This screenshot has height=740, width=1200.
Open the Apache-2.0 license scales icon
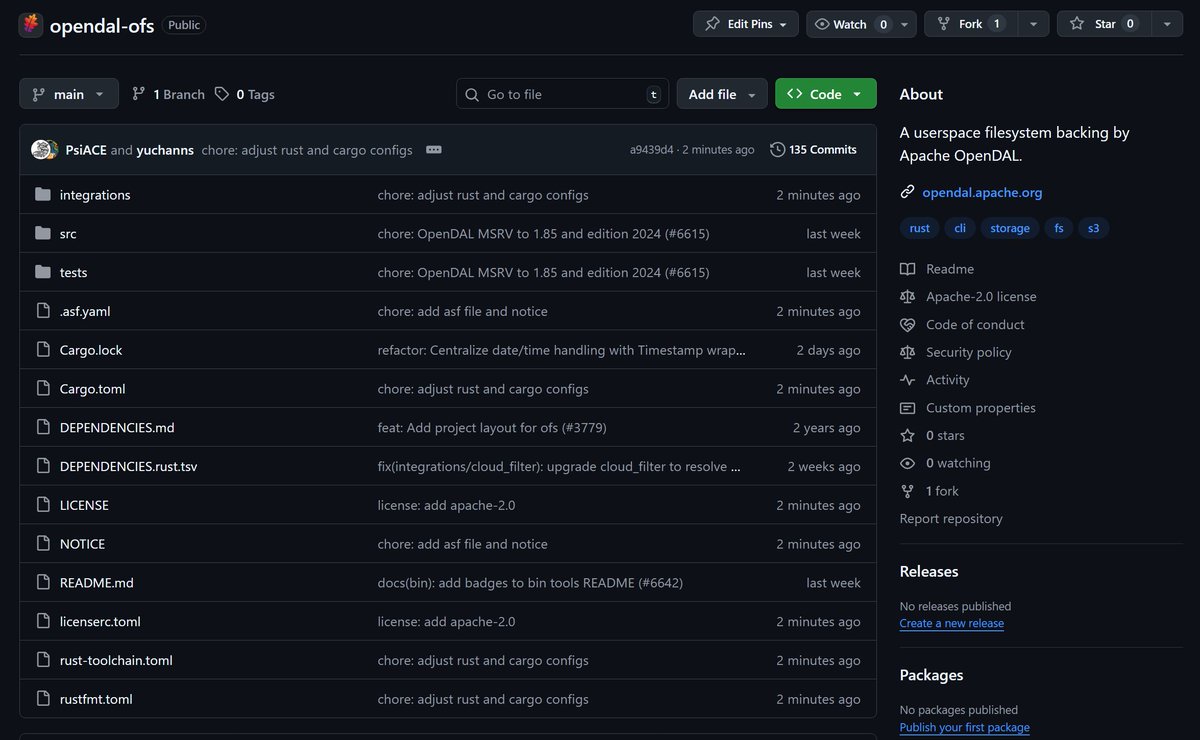907,296
